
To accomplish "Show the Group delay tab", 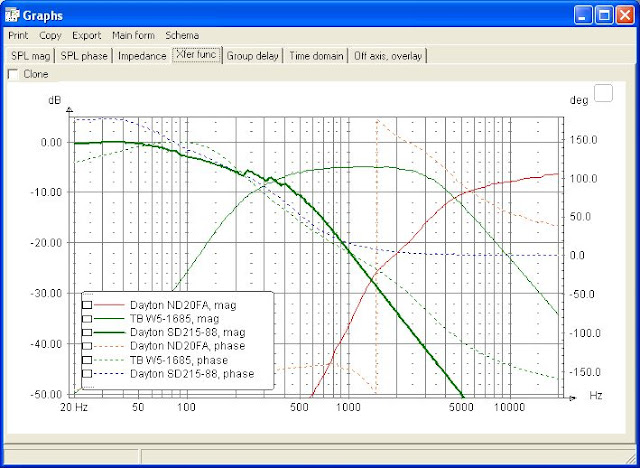I will 253,56.
